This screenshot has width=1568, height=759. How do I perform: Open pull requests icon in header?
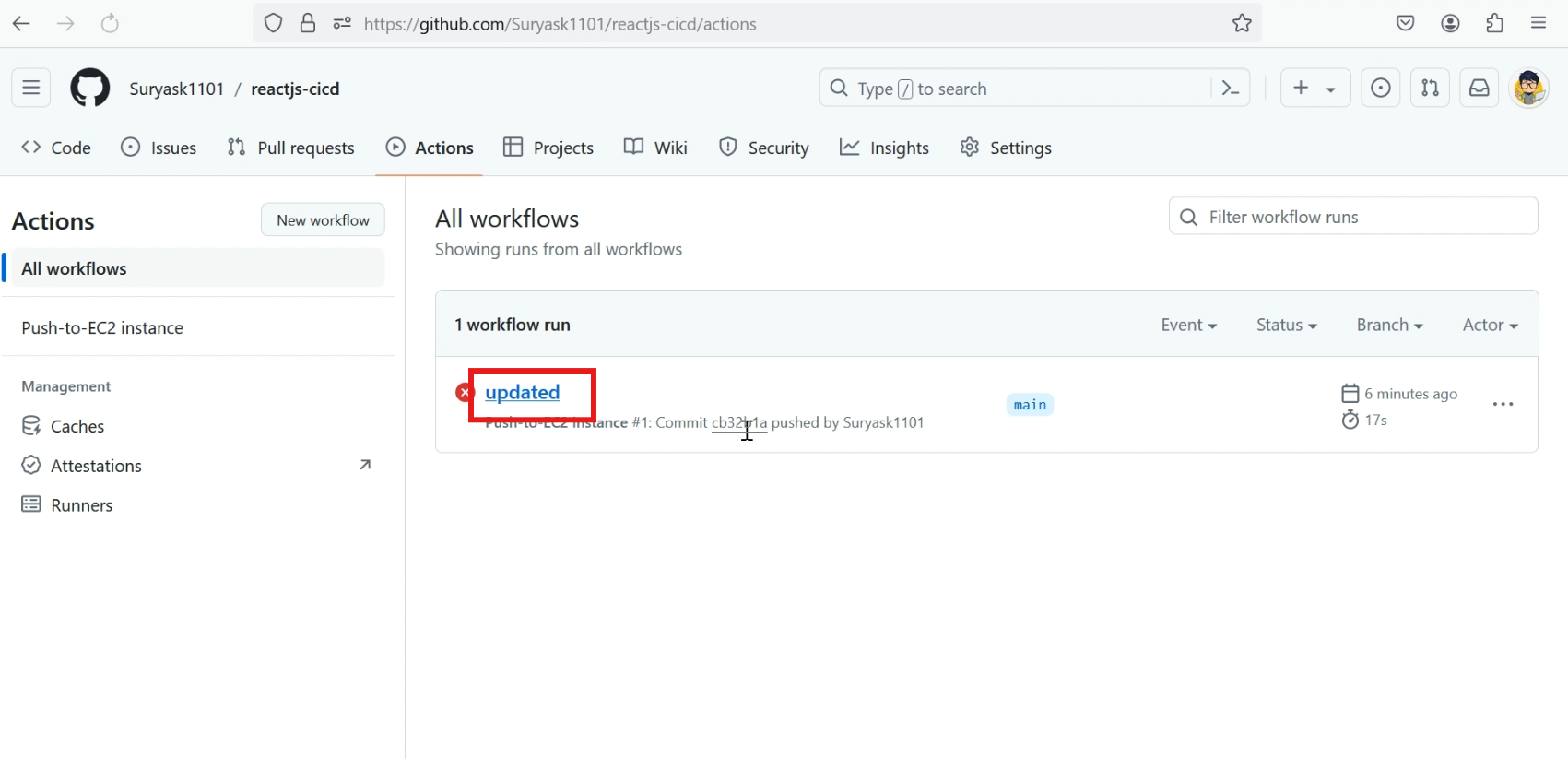click(1430, 89)
